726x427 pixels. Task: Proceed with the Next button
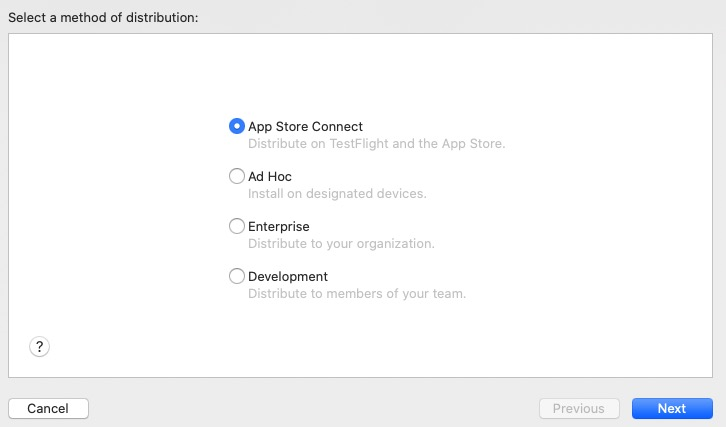pyautogui.click(x=672, y=408)
